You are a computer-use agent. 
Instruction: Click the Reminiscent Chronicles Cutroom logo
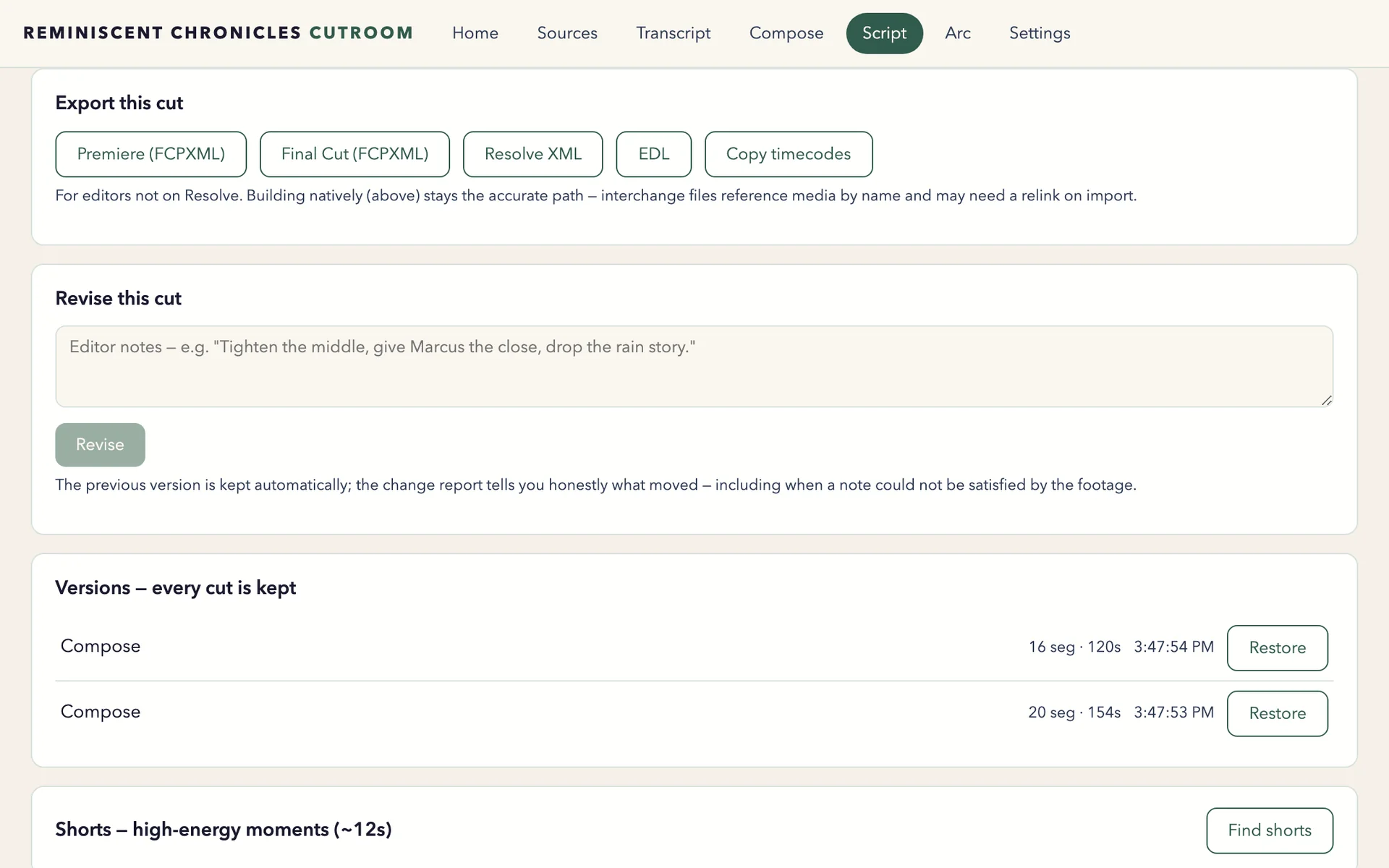tap(218, 33)
